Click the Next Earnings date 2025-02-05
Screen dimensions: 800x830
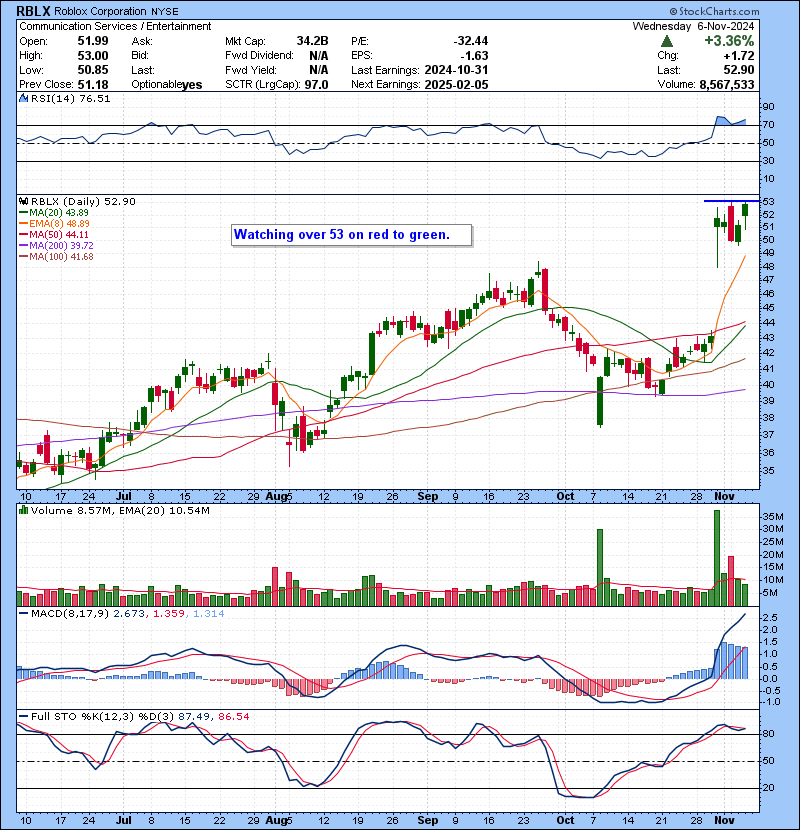point(456,85)
